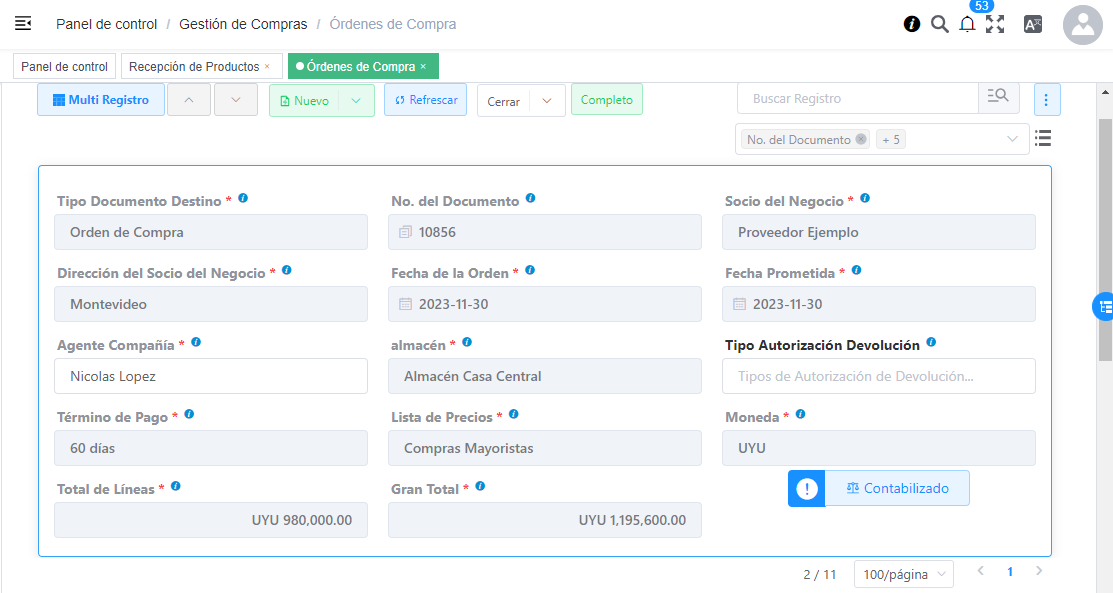The height and width of the screenshot is (593, 1113).
Task: Click the vertical three-dot options menu
Action: [1046, 100]
